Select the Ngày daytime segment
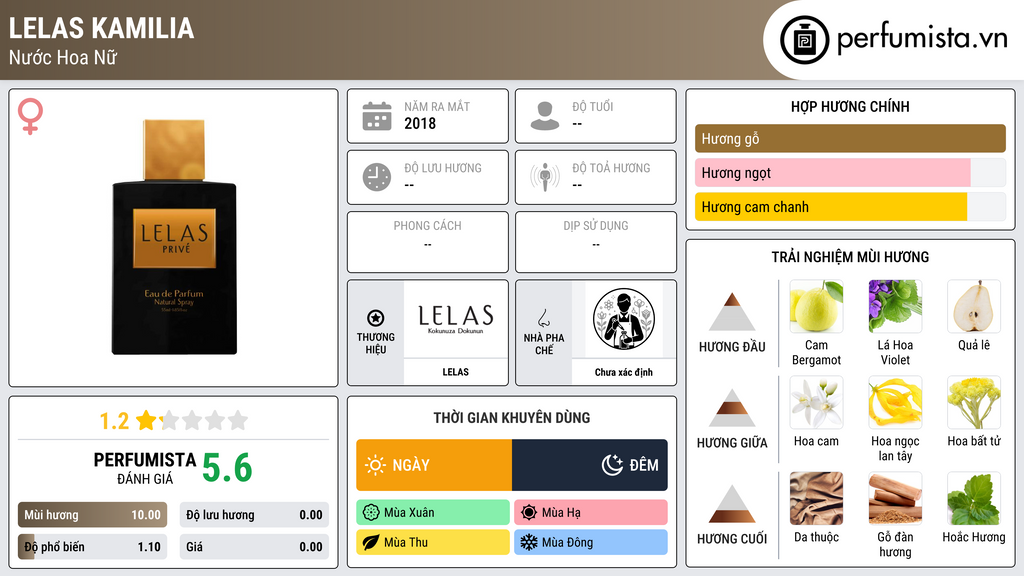1024x576 pixels. tap(434, 465)
